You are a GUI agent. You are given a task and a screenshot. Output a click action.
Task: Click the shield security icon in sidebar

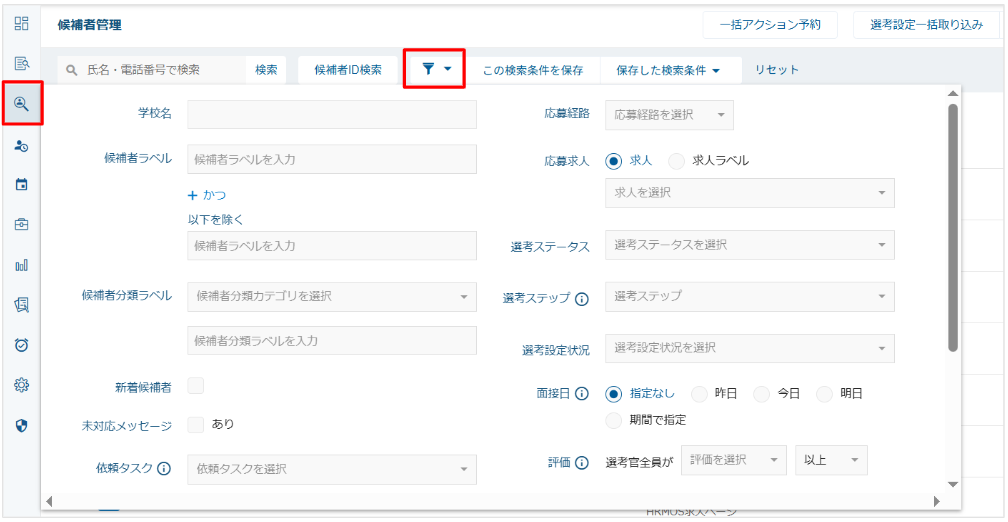click(x=21, y=425)
